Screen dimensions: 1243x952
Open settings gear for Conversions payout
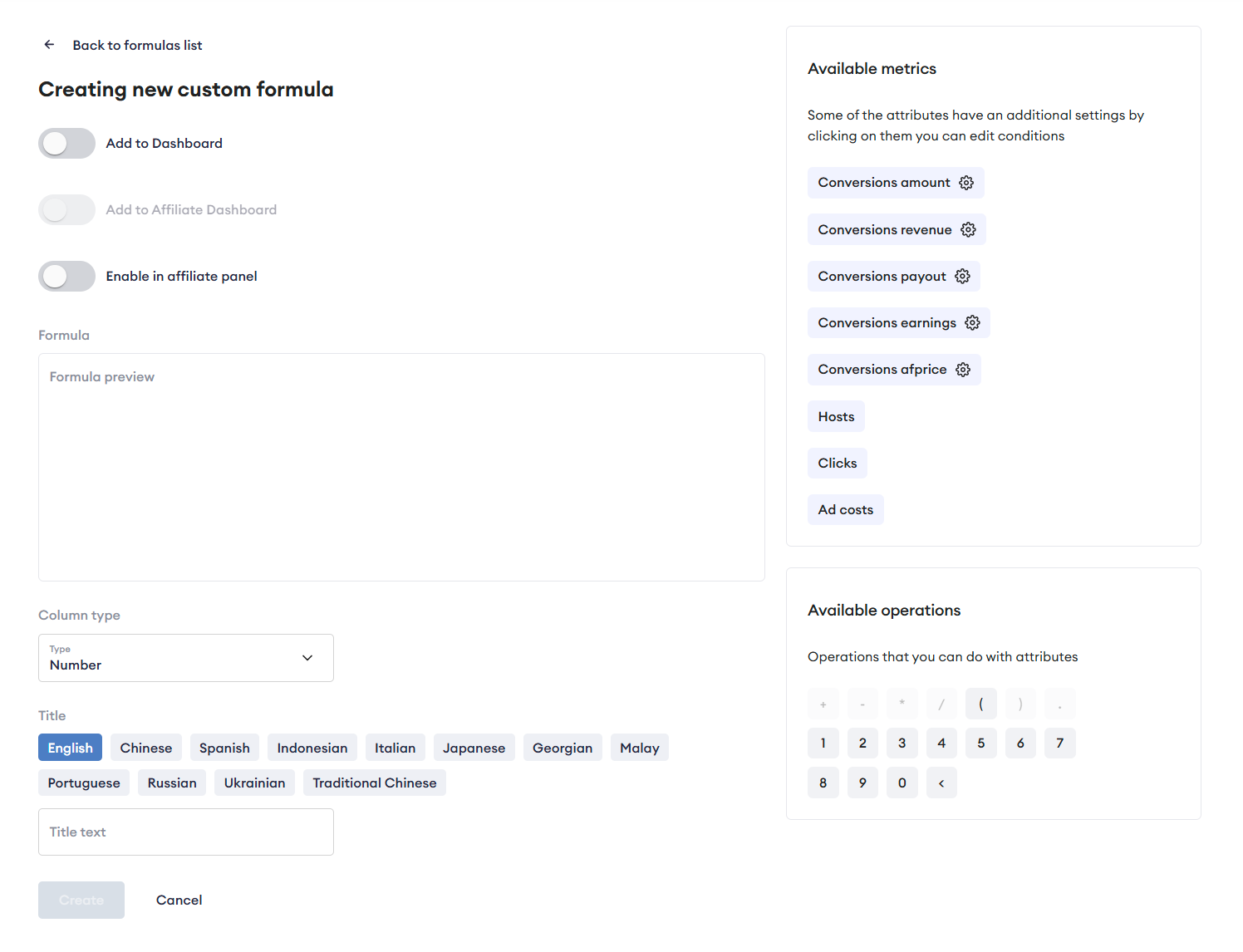pos(962,277)
